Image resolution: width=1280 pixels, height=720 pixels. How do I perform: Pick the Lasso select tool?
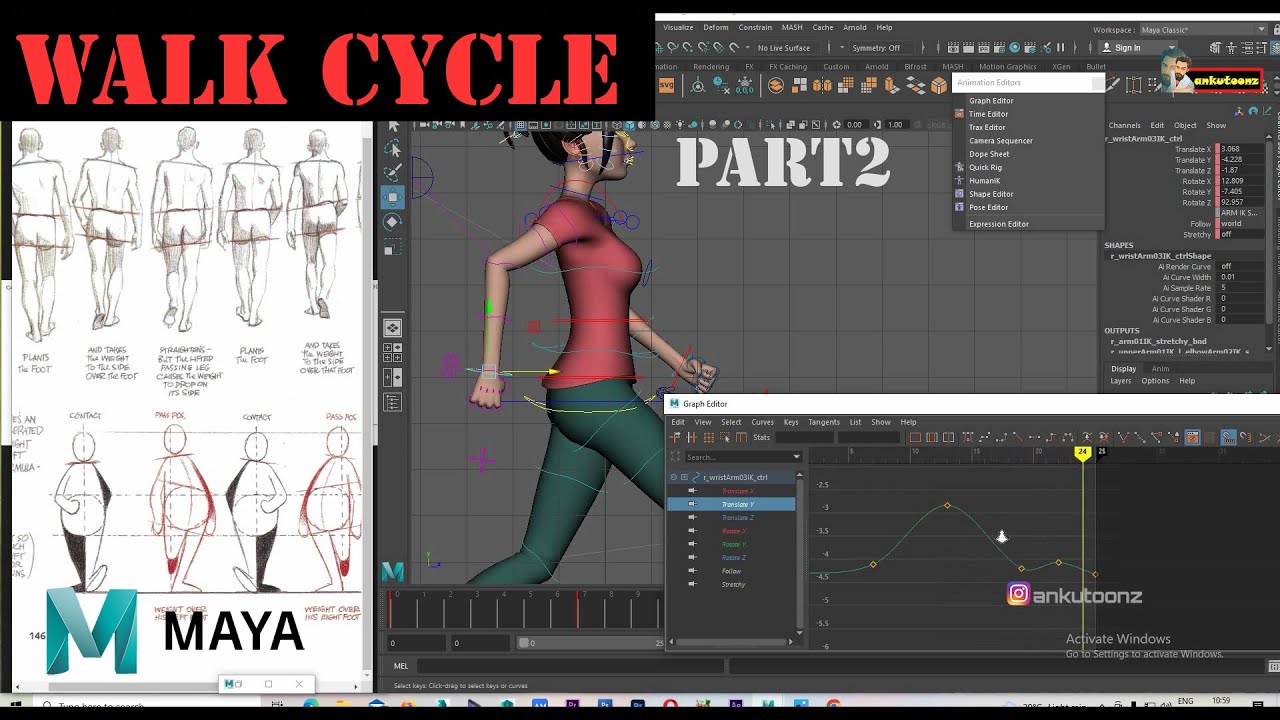click(x=392, y=149)
